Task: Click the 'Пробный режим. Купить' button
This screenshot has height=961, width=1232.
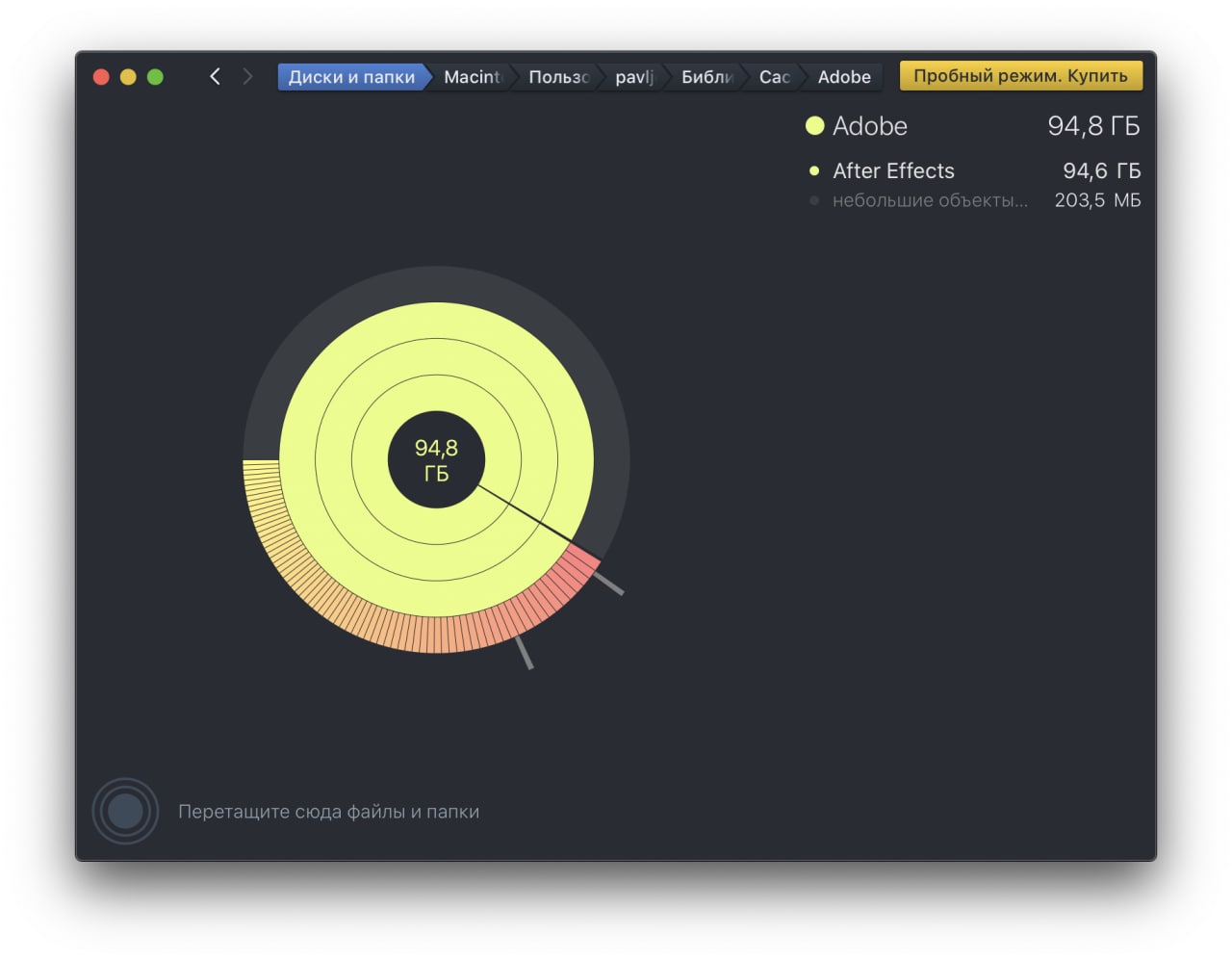Action: point(1020,76)
